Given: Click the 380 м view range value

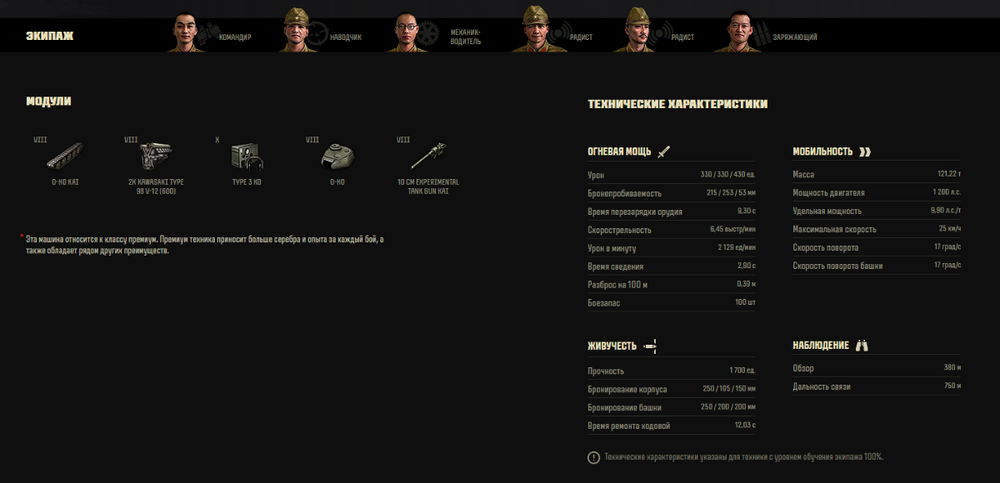Looking at the screenshot, I should [x=952, y=368].
